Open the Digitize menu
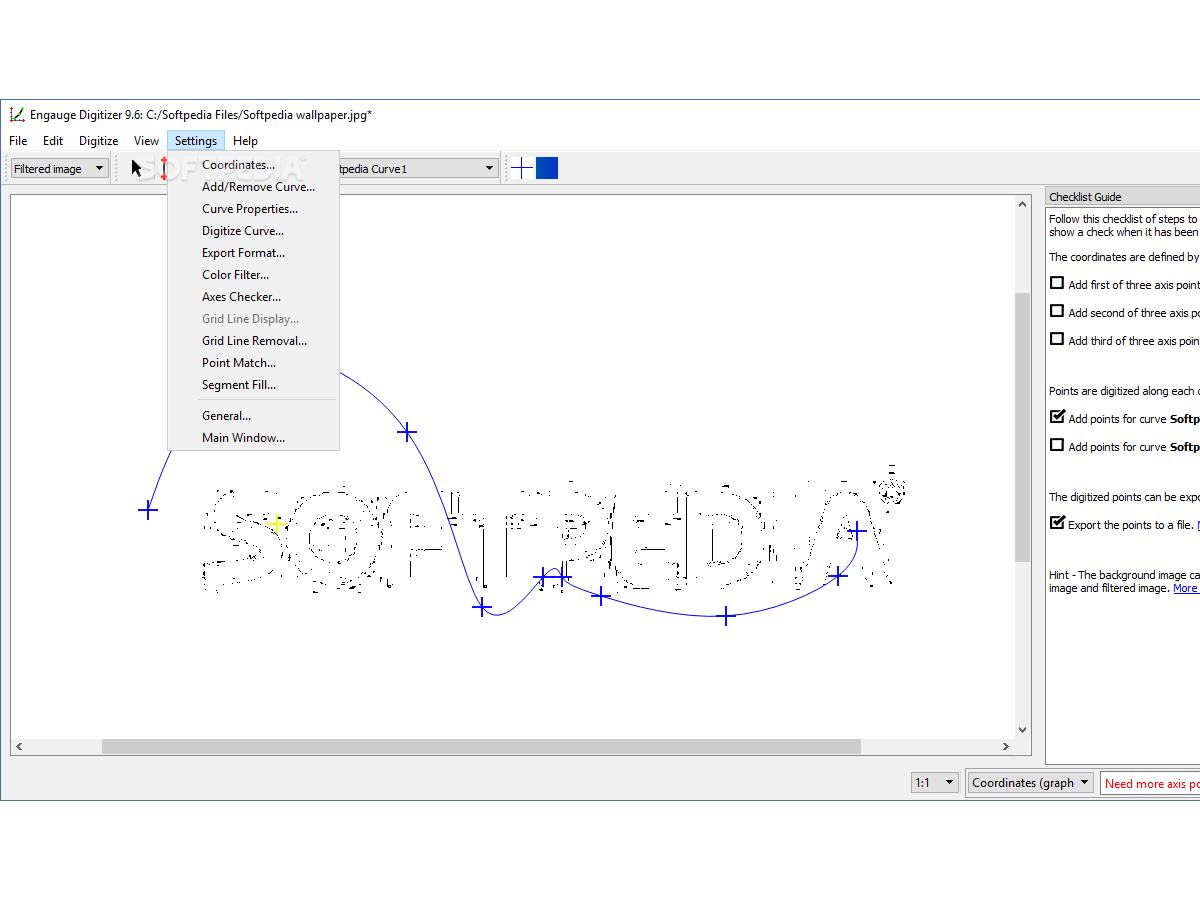1200x900 pixels. coord(99,141)
